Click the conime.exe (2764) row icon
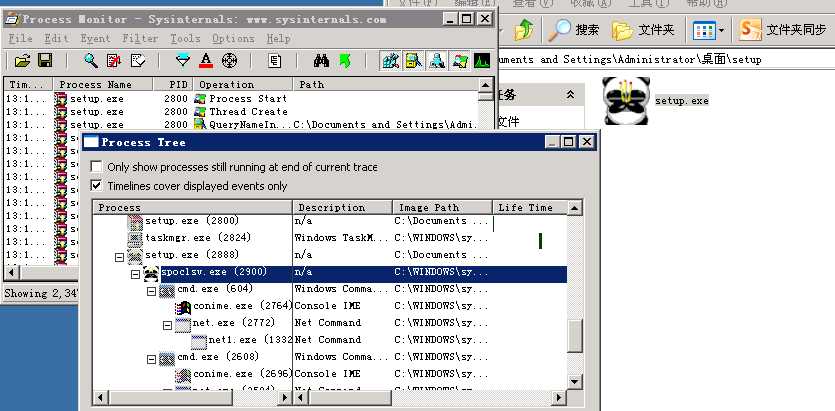The width and height of the screenshot is (835, 411). pos(183,307)
